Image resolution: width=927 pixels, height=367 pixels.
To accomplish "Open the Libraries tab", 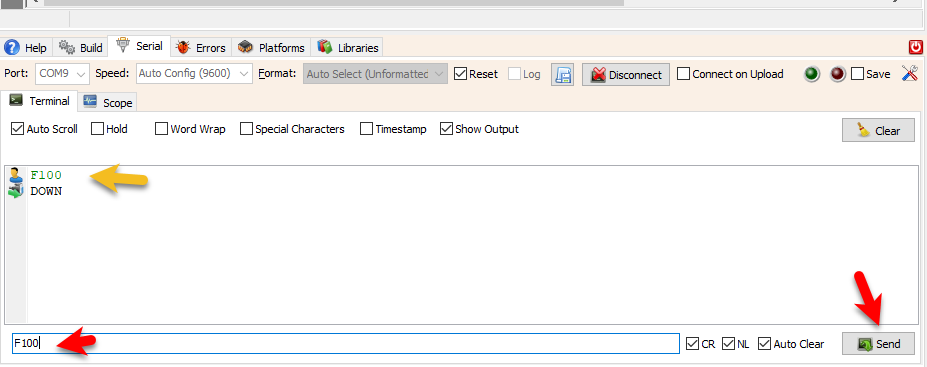I will point(347,48).
